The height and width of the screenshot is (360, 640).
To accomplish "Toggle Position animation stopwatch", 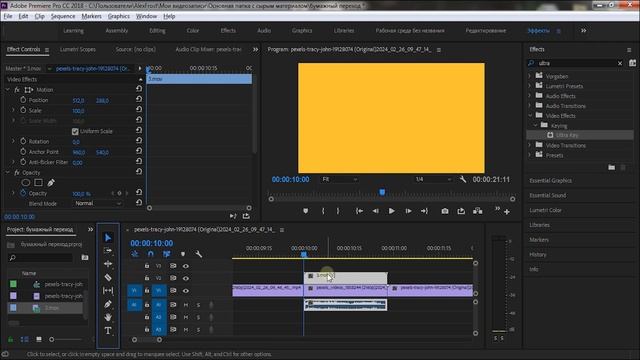I will click(x=23, y=100).
